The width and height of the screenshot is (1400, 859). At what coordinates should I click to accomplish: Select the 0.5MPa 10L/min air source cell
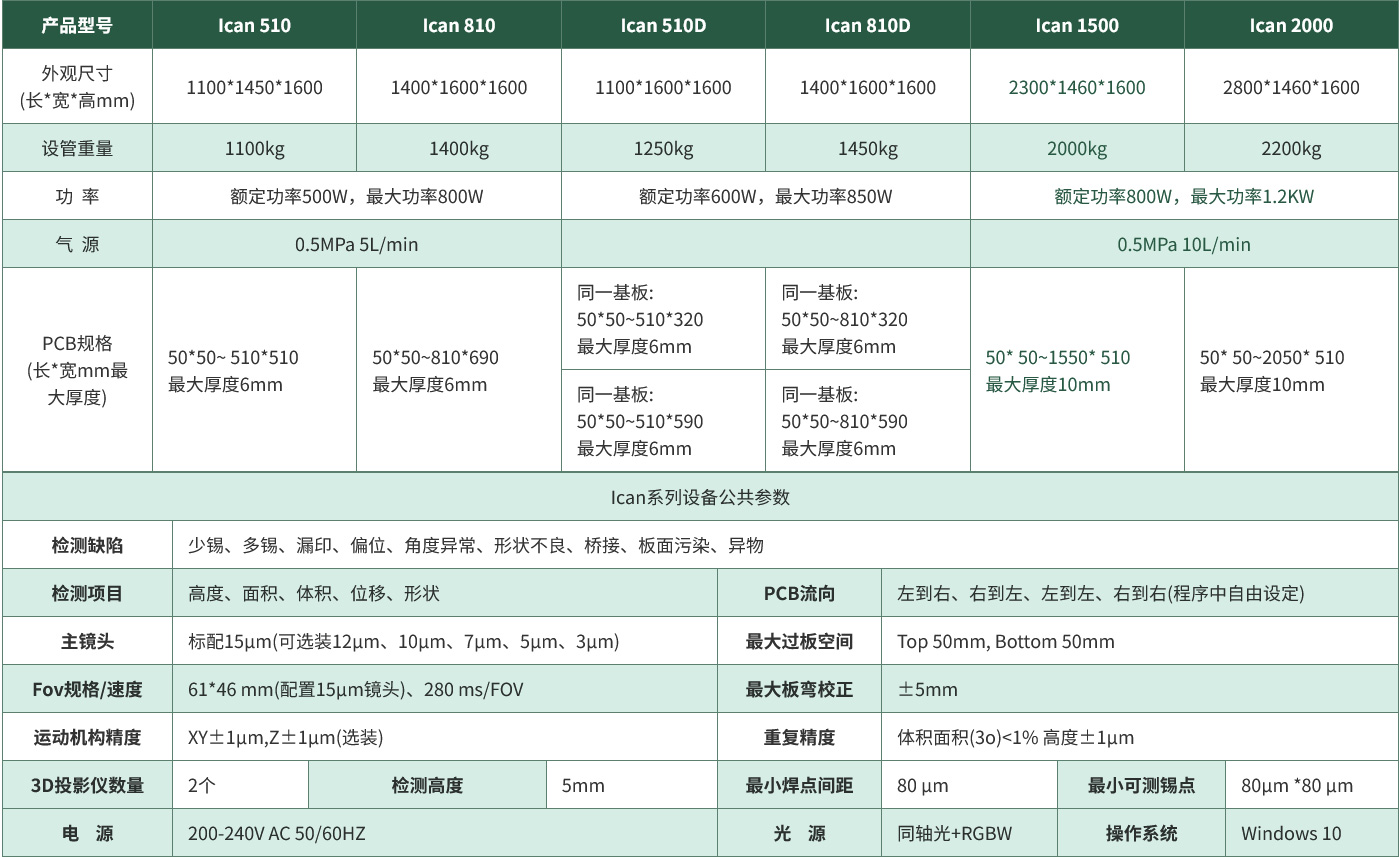point(1183,244)
